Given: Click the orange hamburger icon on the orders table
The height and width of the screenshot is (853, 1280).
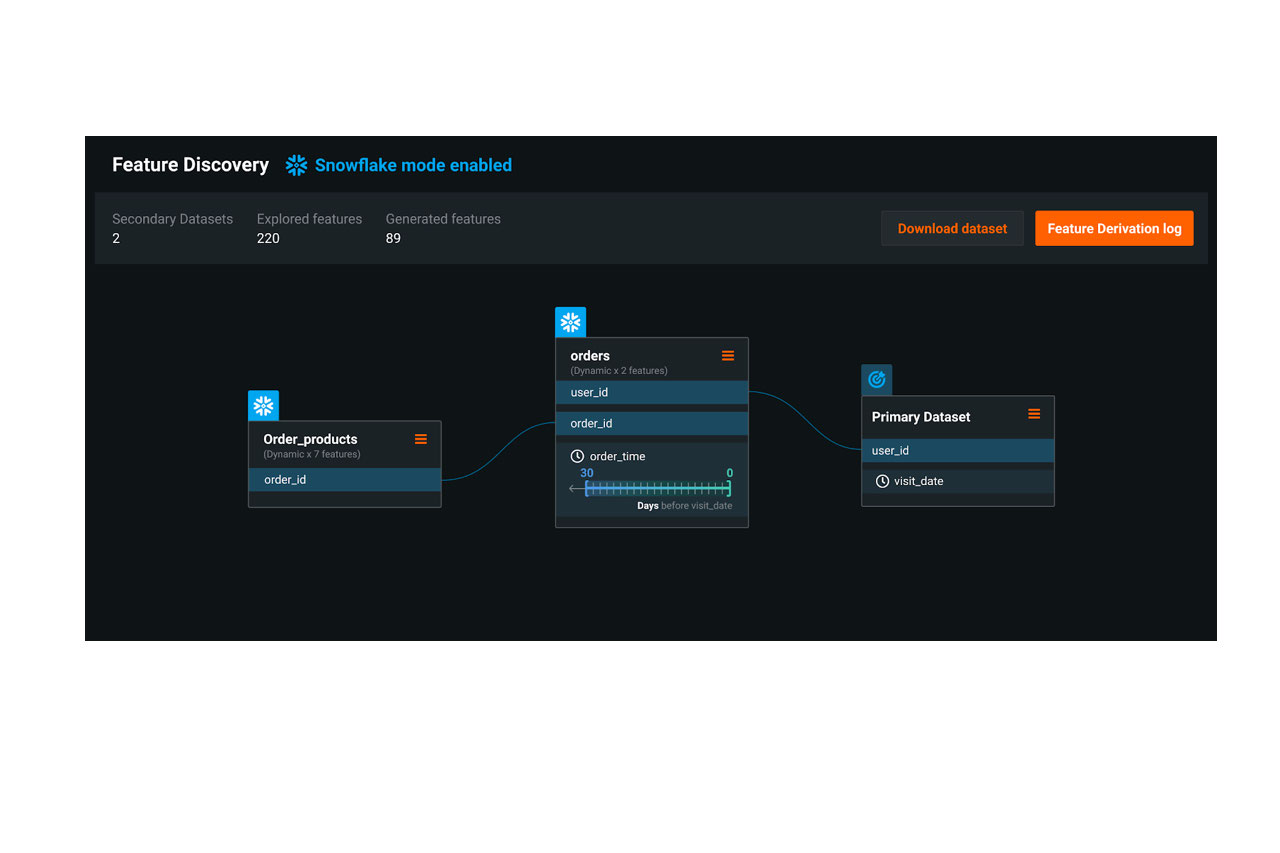Looking at the screenshot, I should [728, 355].
